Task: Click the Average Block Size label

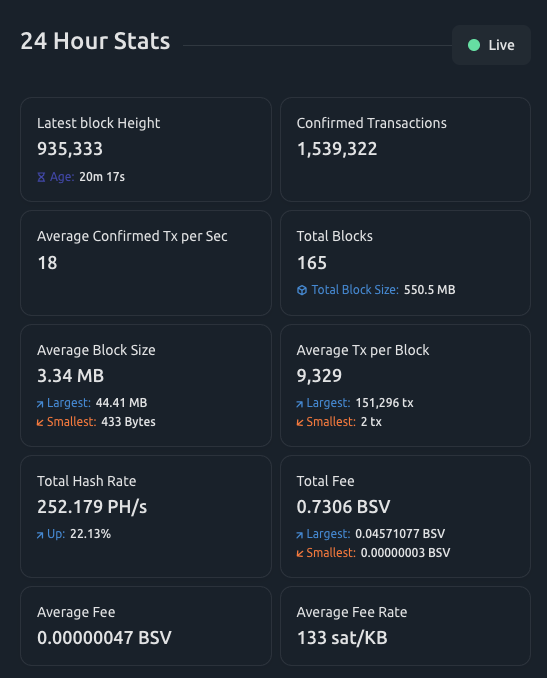Action: pos(96,350)
